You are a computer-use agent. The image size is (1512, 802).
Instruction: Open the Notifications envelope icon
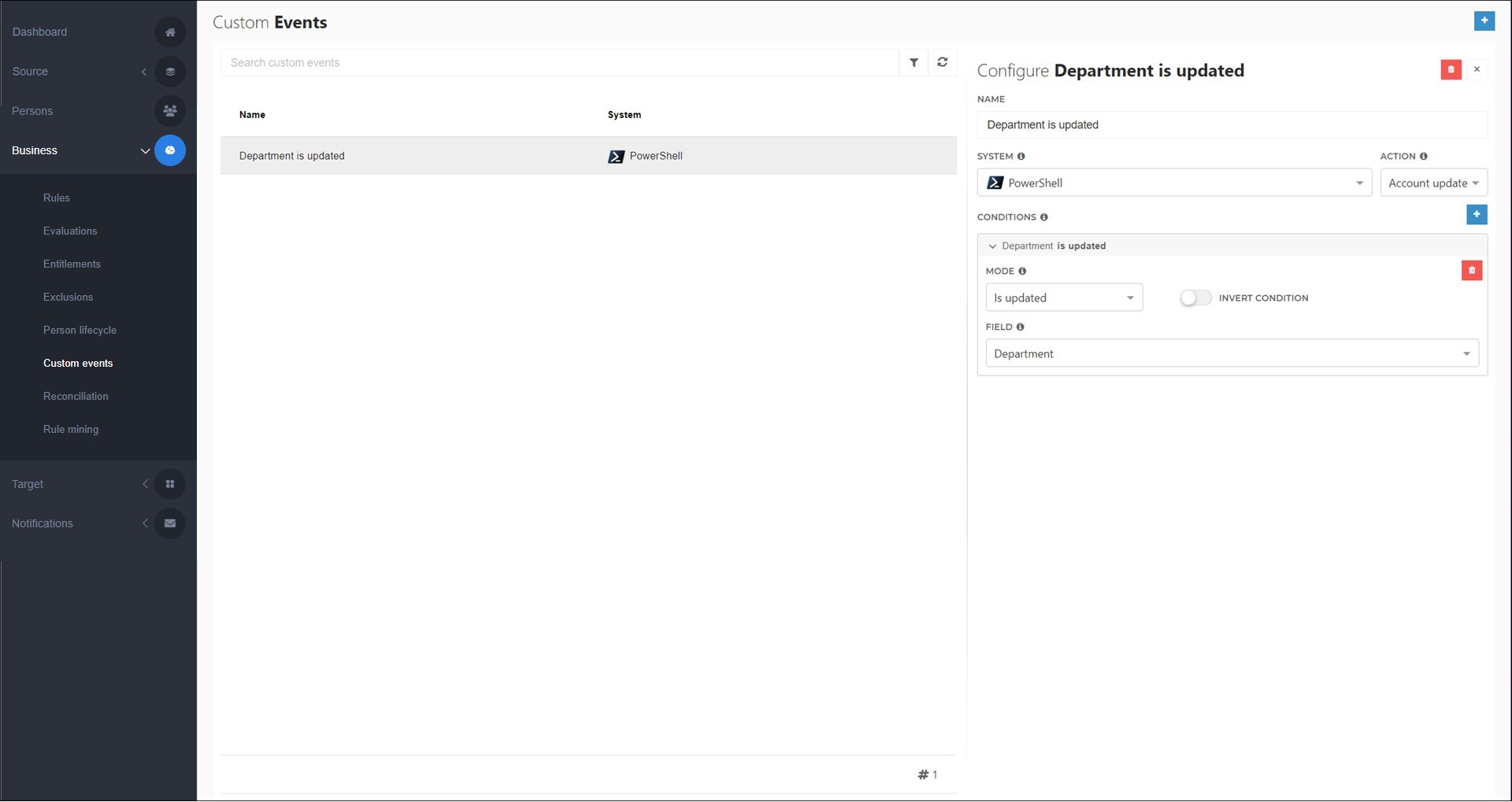170,523
